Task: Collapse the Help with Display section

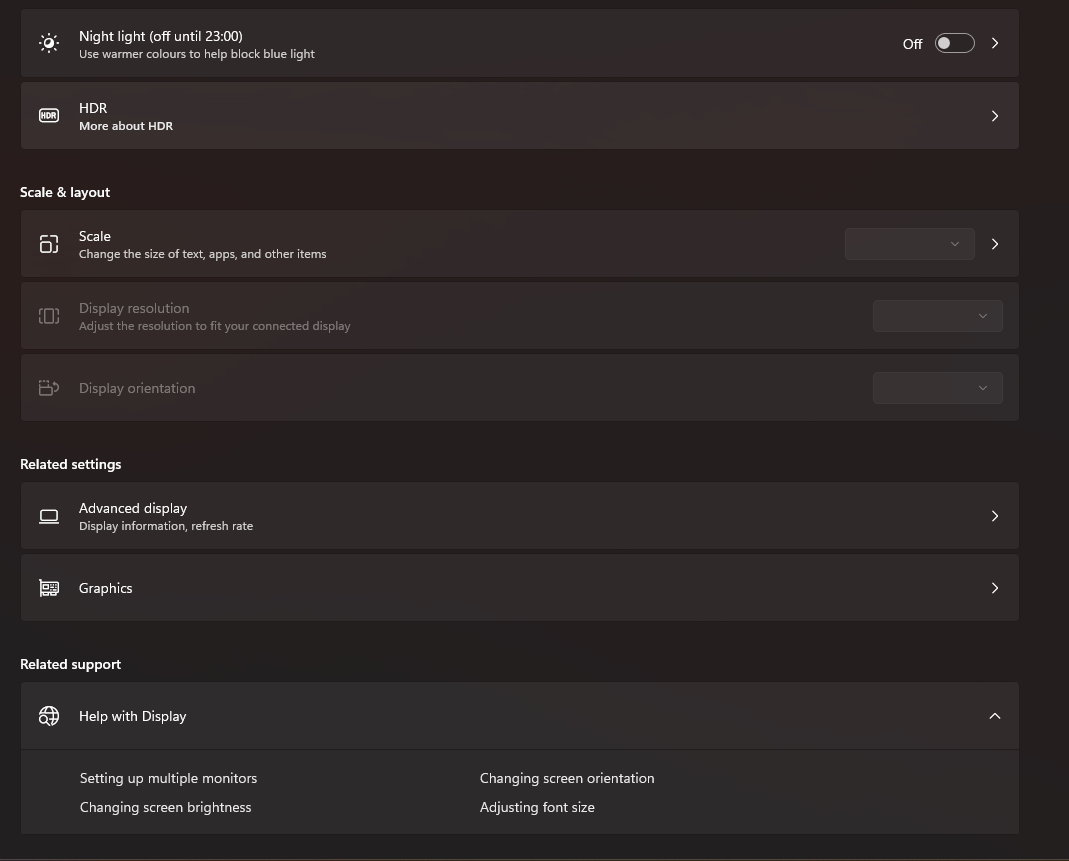Action: tap(995, 716)
